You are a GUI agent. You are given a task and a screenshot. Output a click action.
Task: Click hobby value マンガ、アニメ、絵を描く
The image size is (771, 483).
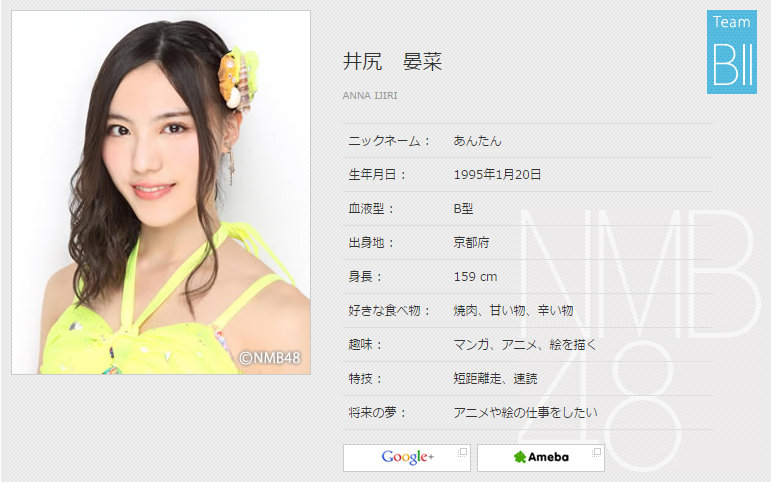[525, 344]
